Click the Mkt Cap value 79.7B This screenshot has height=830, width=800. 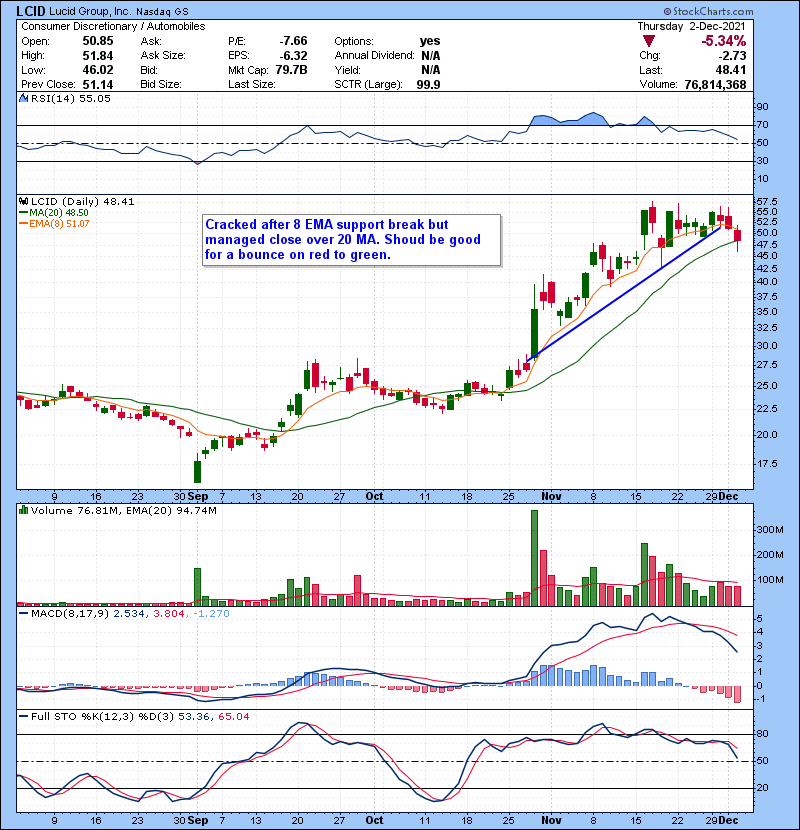291,70
